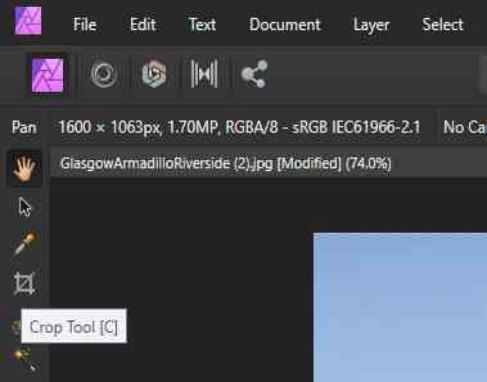Switch to the Liquify Persona
Screen dimensions: 487x382
104,74
